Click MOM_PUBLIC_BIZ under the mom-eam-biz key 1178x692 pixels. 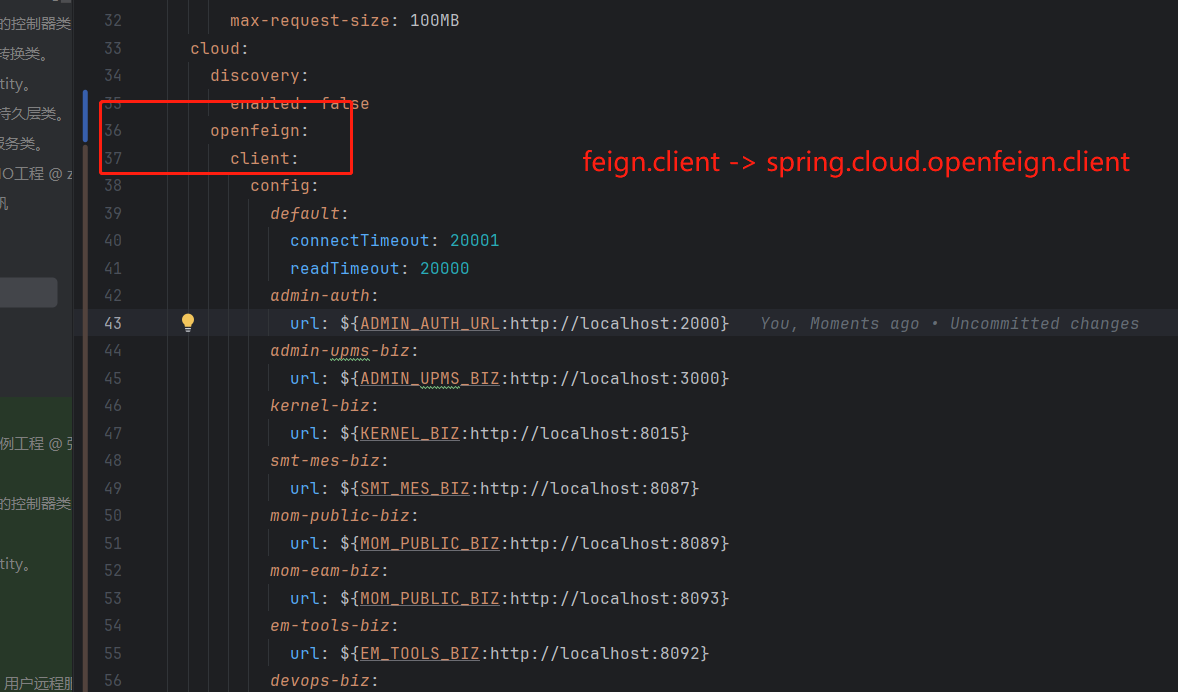point(429,598)
